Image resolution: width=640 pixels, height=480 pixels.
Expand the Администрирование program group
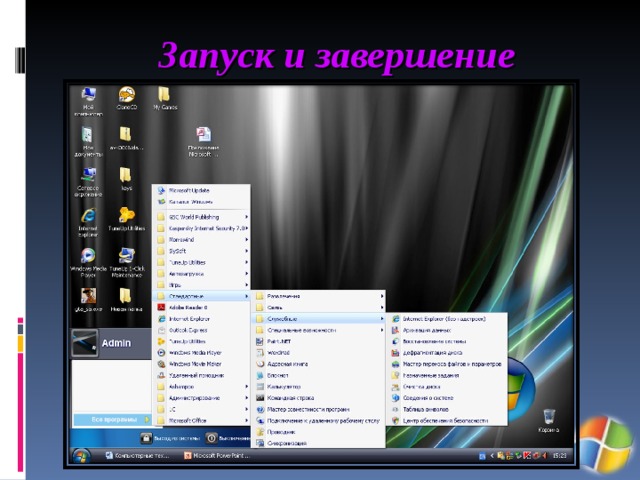click(203, 398)
